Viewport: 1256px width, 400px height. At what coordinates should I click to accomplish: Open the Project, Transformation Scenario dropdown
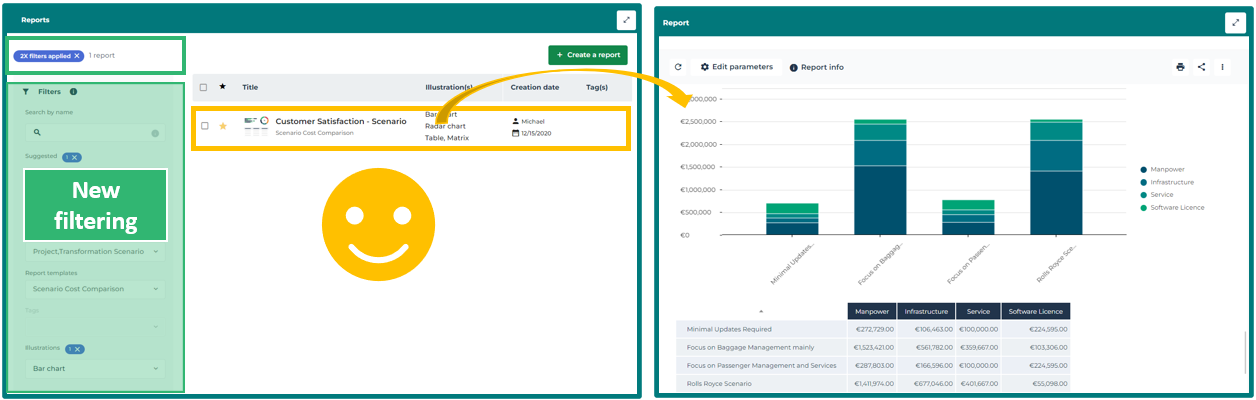[x=95, y=252]
